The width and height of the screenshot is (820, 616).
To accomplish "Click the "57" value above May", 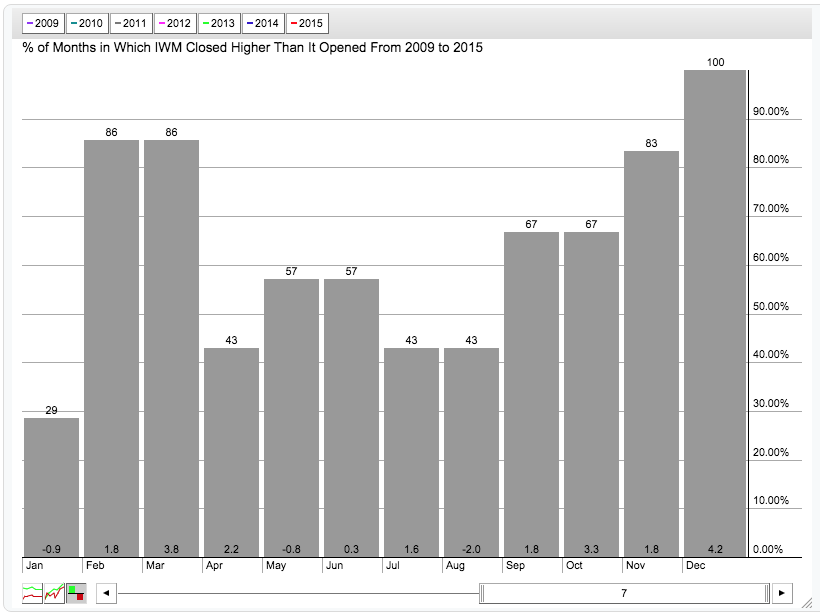I will (x=291, y=271).
